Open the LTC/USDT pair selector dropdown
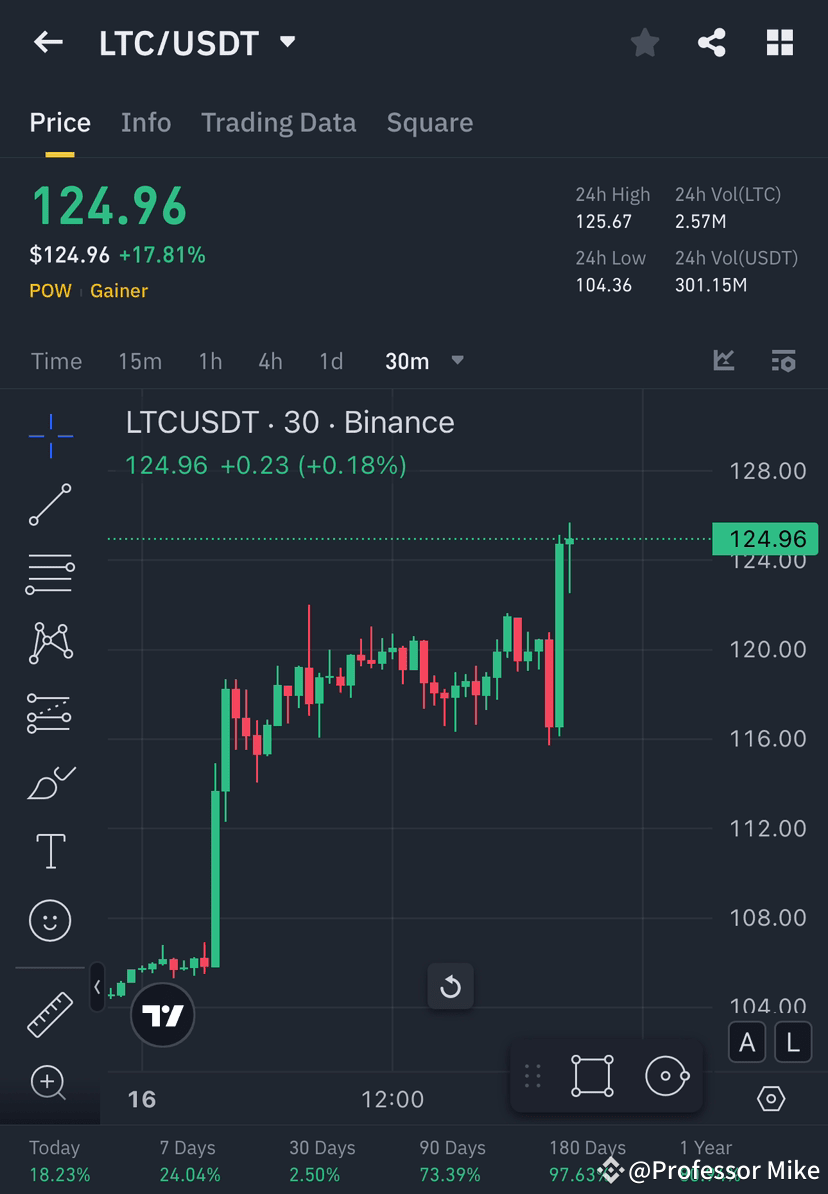The height and width of the screenshot is (1194, 828). 286,42
